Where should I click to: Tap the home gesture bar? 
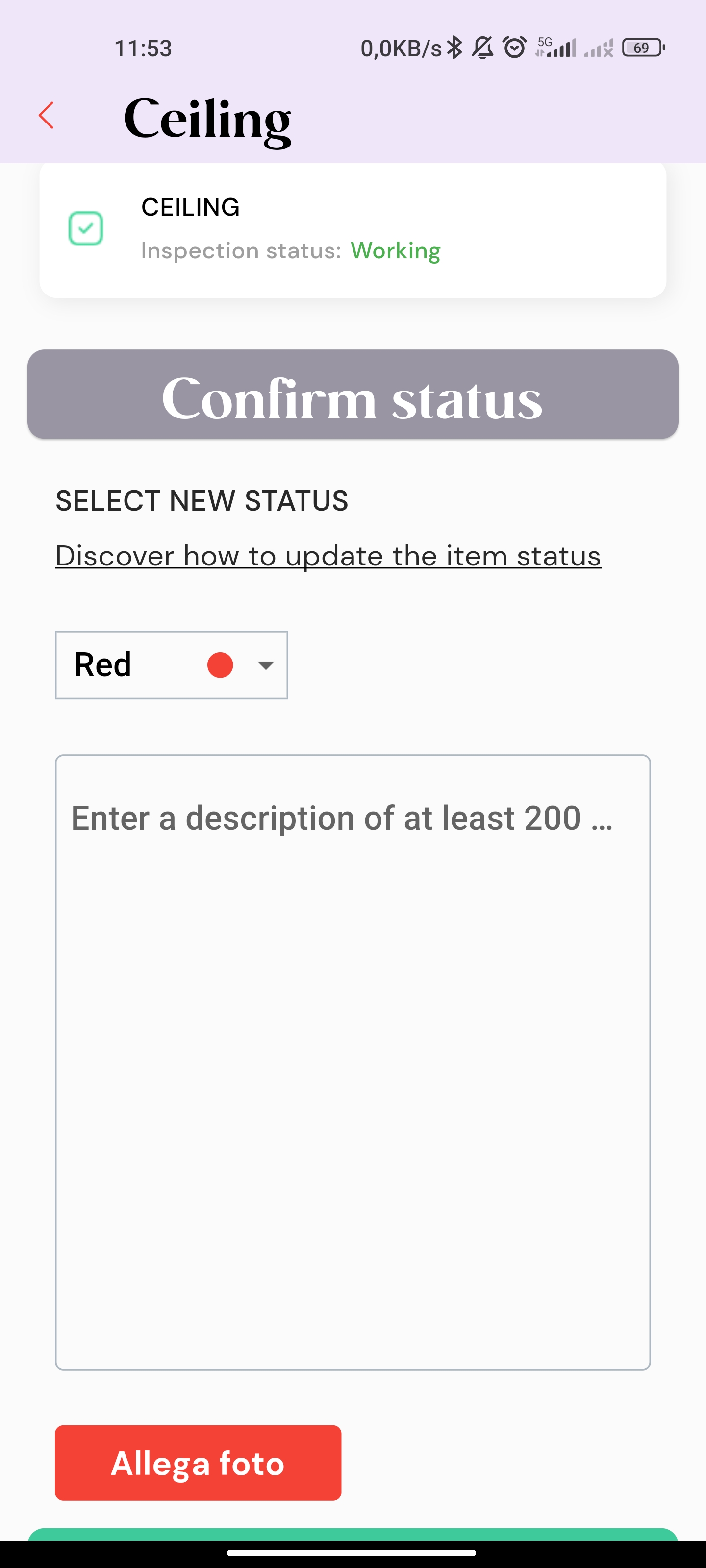(352, 1552)
